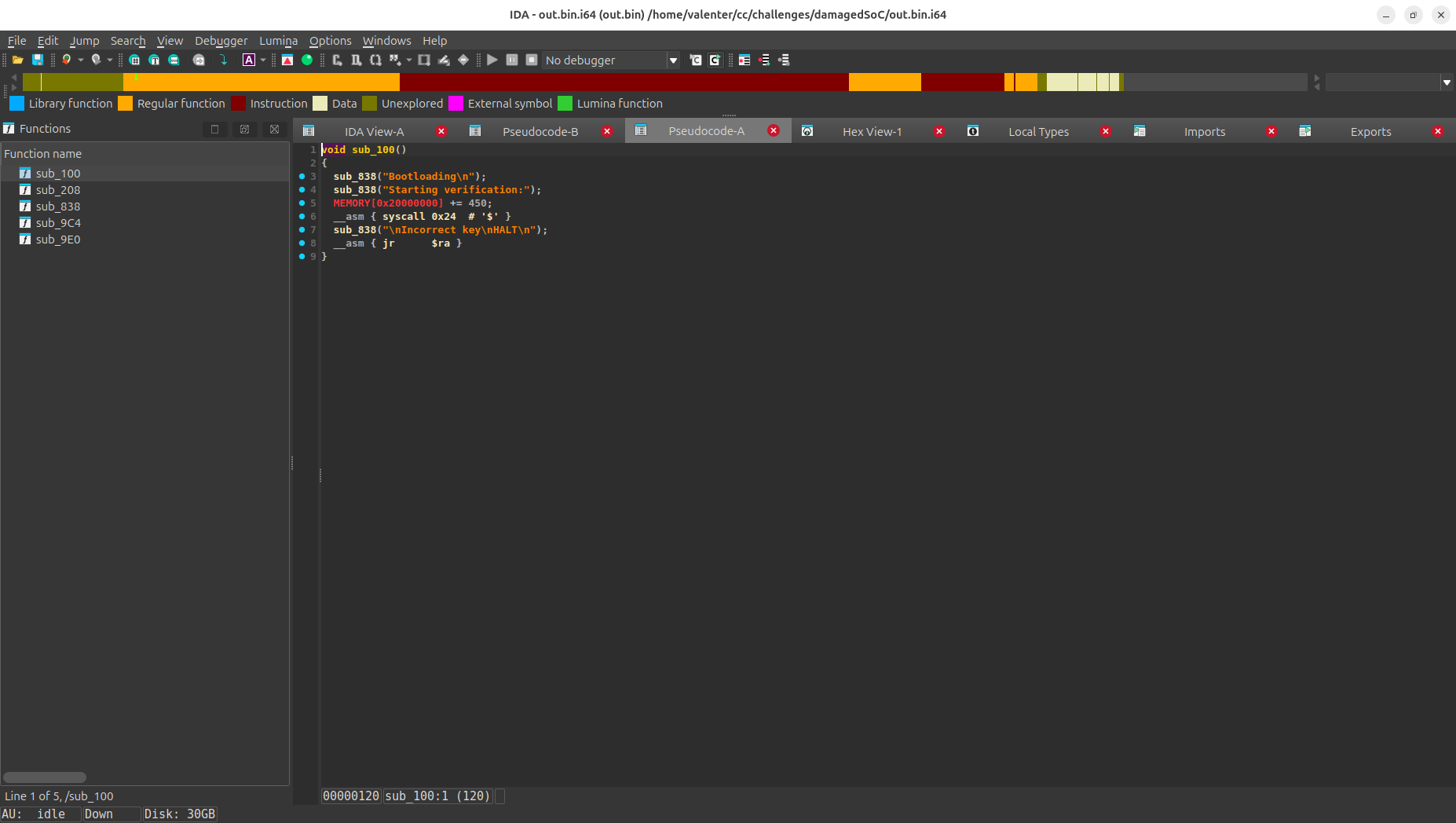Viewport: 1456px width, 823px height.
Task: Open the Lumina menu
Action: [278, 41]
